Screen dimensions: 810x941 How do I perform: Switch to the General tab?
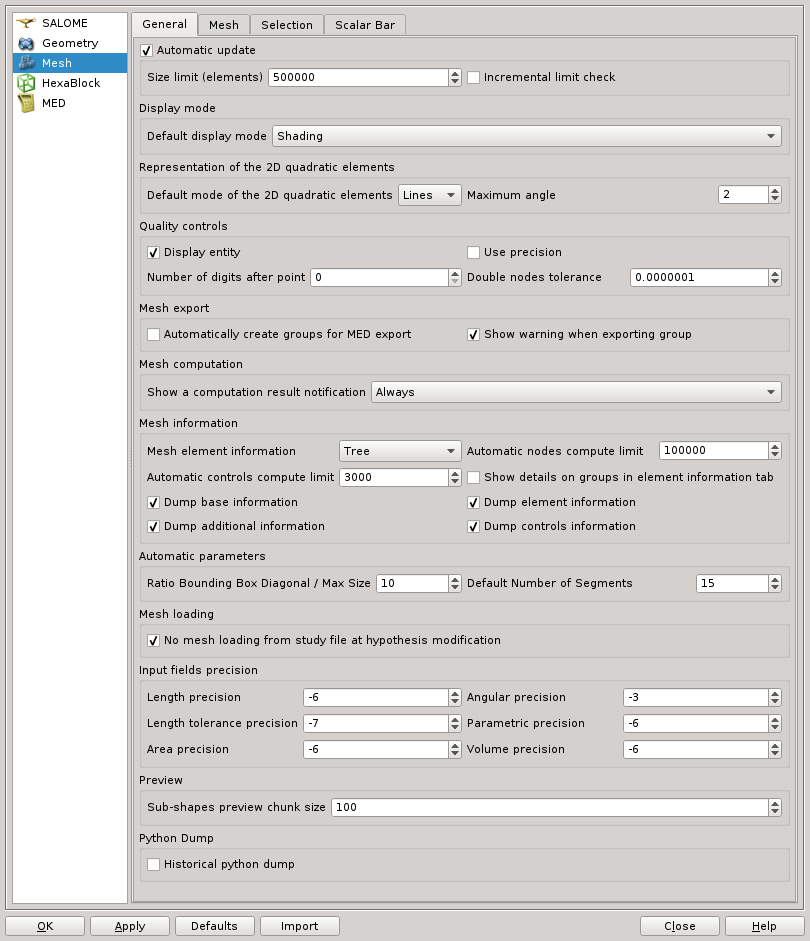(x=164, y=24)
